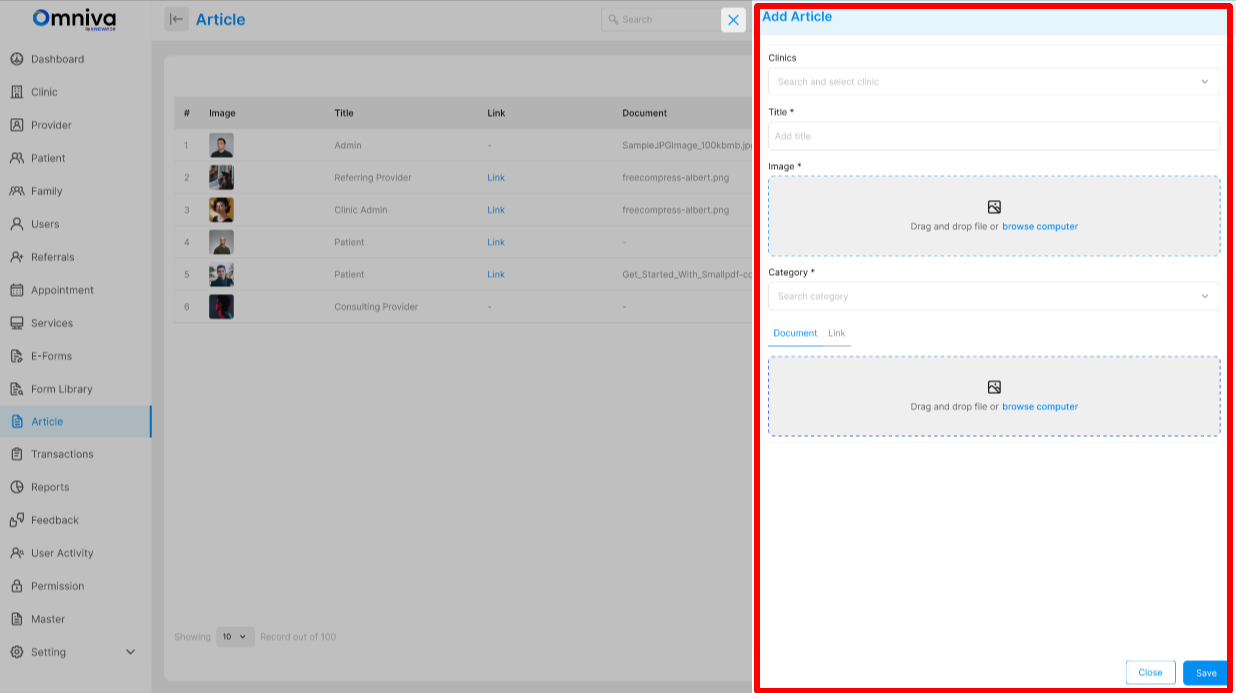Switch to the Link tab
Image resolution: width=1236 pixels, height=693 pixels.
click(836, 333)
